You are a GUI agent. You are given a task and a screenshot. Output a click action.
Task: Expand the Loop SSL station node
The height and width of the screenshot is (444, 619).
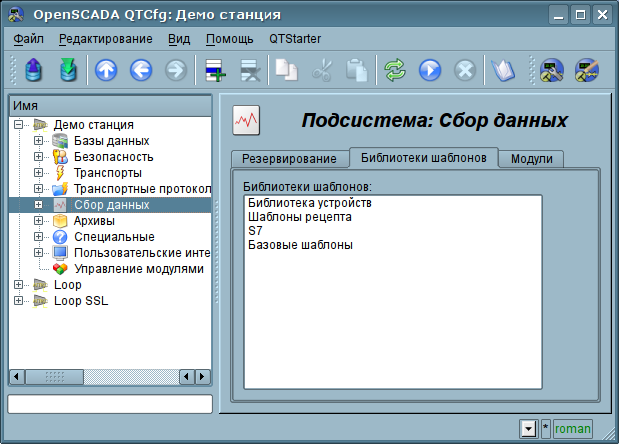click(x=18, y=301)
